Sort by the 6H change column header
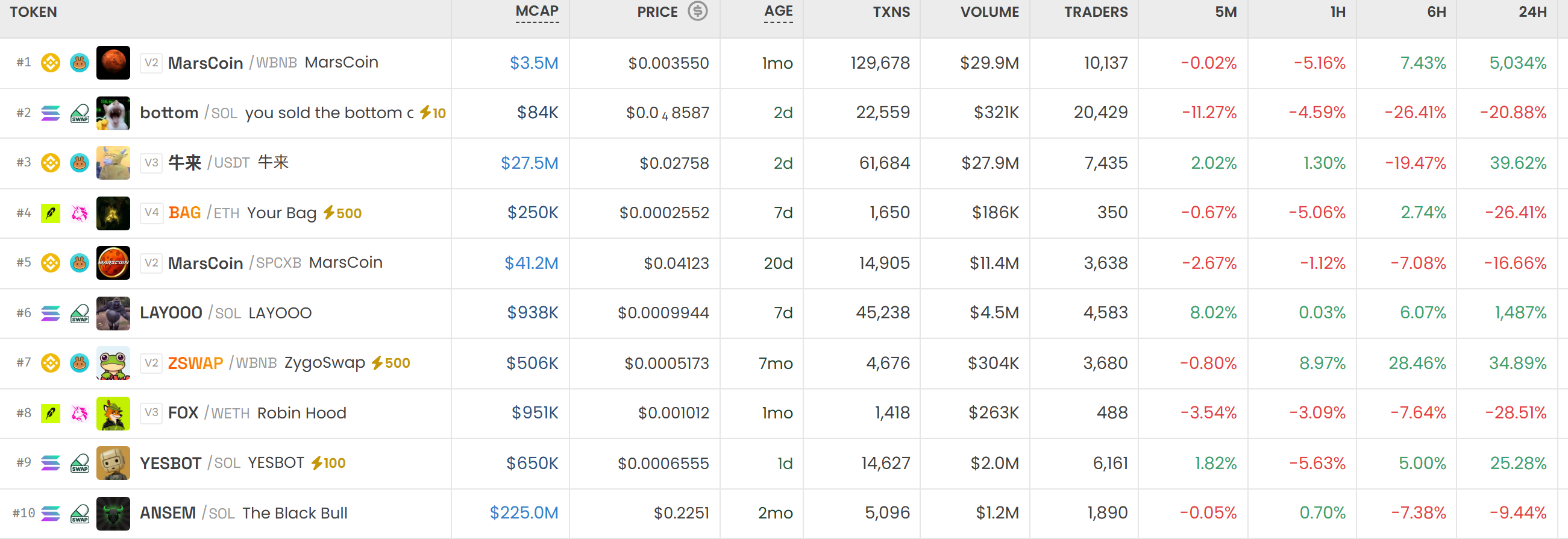 point(1437,11)
